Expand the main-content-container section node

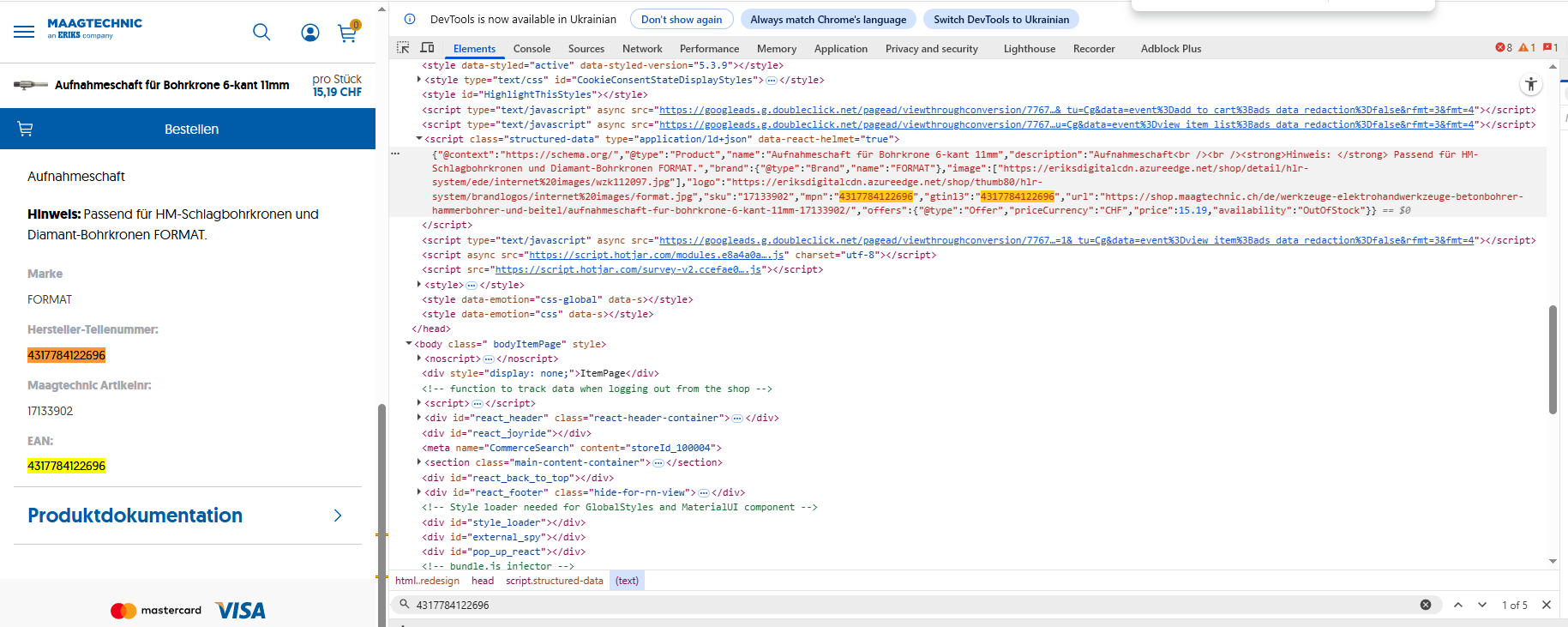(x=419, y=462)
